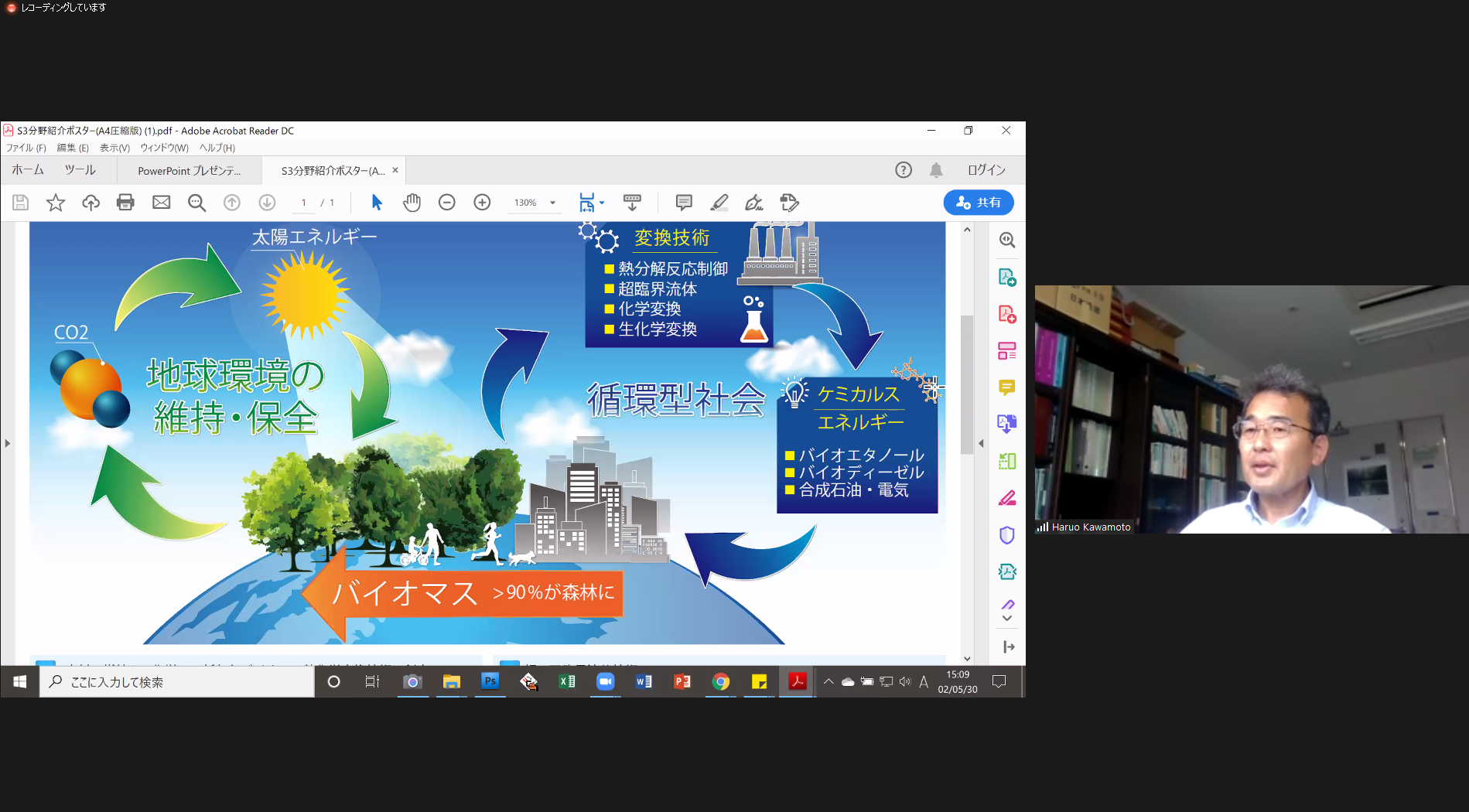Screen dimensions: 1469x812
Task: Open Export PDF tool in side panel
Action: click(x=1006, y=277)
